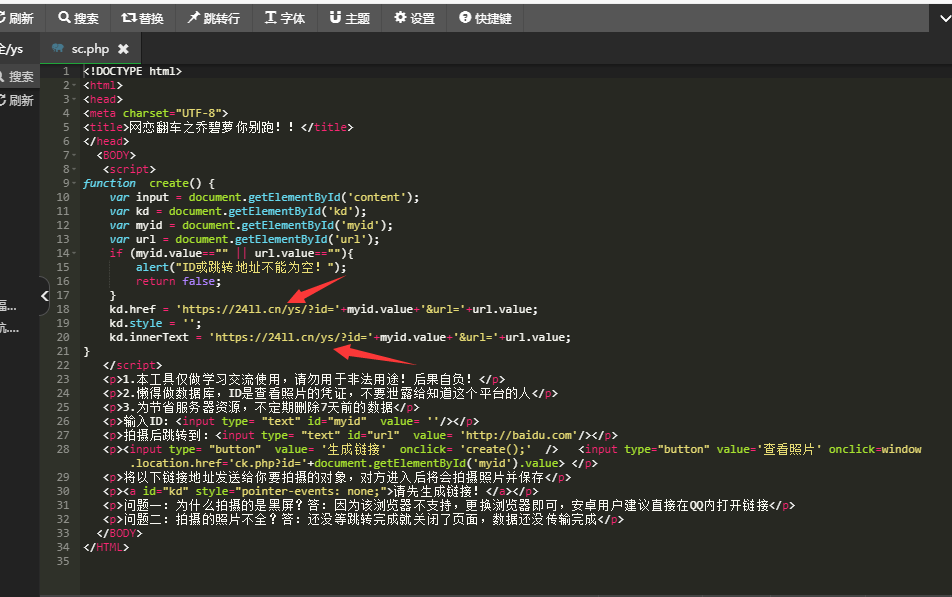Open the 替换 replace tool
This screenshot has width=952, height=597.
[143, 18]
